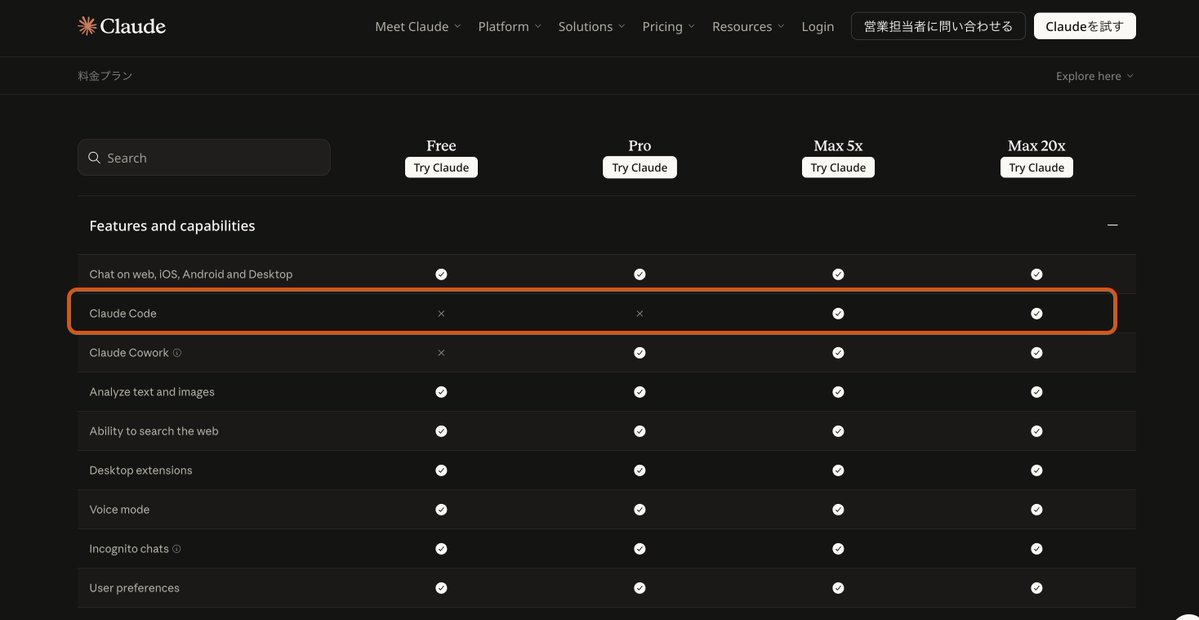Click Chat on web checkmark under Free
Image resolution: width=1199 pixels, height=620 pixels.
point(441,274)
